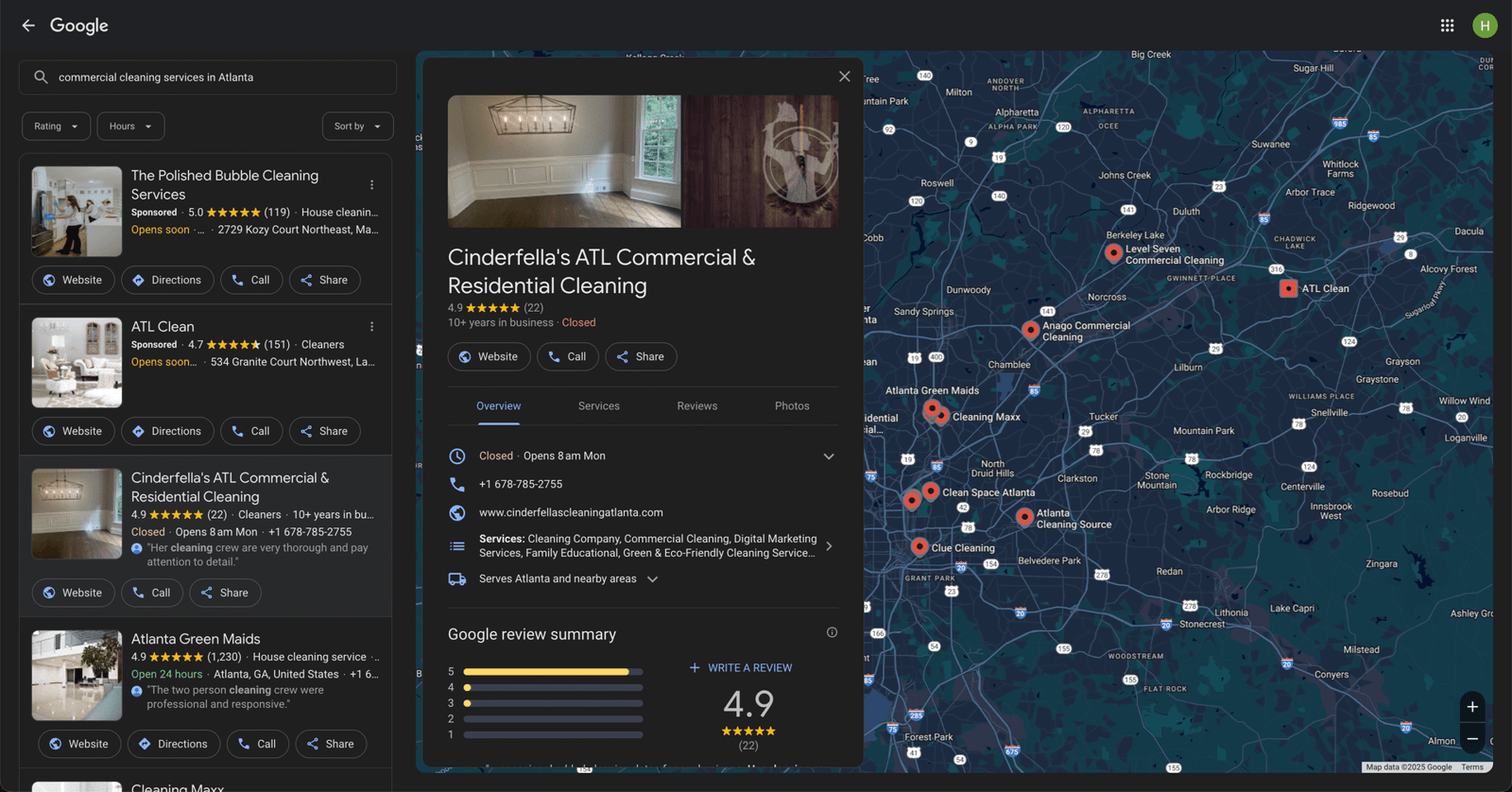1512x792 pixels.
Task: Go back using the arrow beside Google
Action: pyautogui.click(x=28, y=26)
